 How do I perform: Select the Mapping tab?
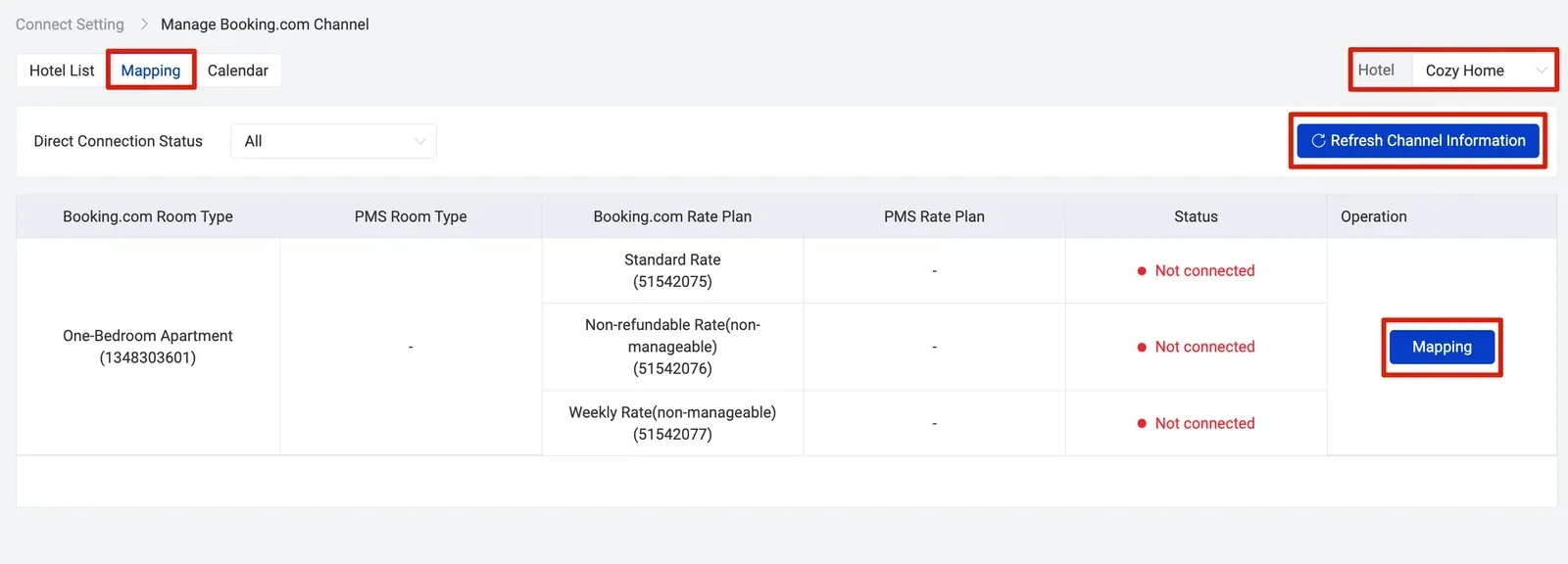(x=150, y=70)
